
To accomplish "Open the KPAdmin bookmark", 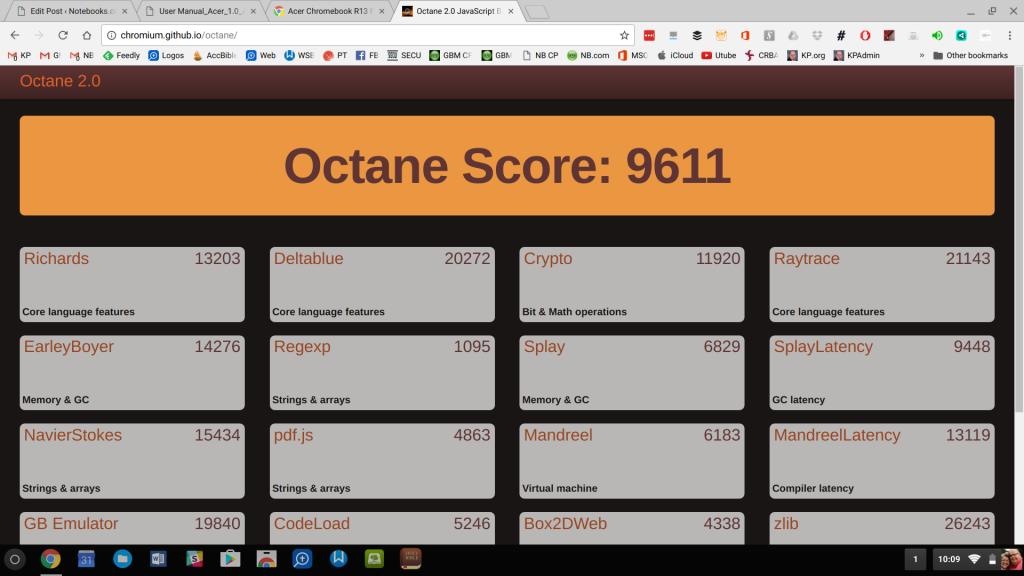I will (857, 56).
